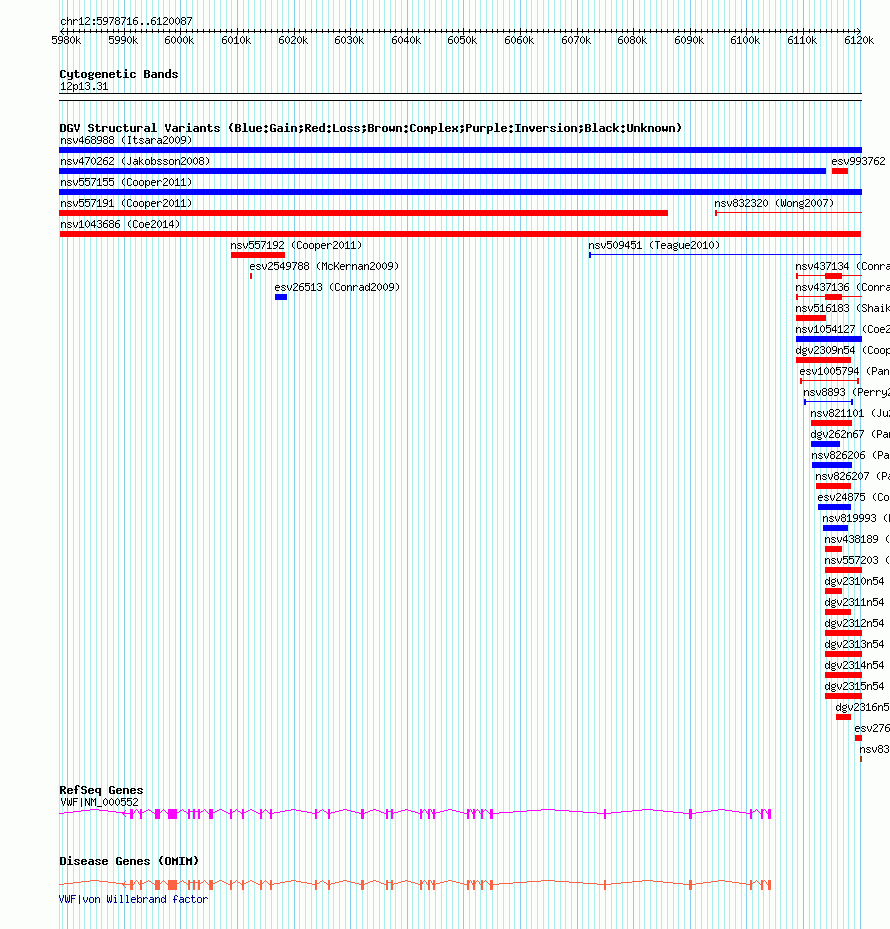Click the small red esv993762 variant bar
Viewport: 890px width, 929px height.
click(x=840, y=171)
